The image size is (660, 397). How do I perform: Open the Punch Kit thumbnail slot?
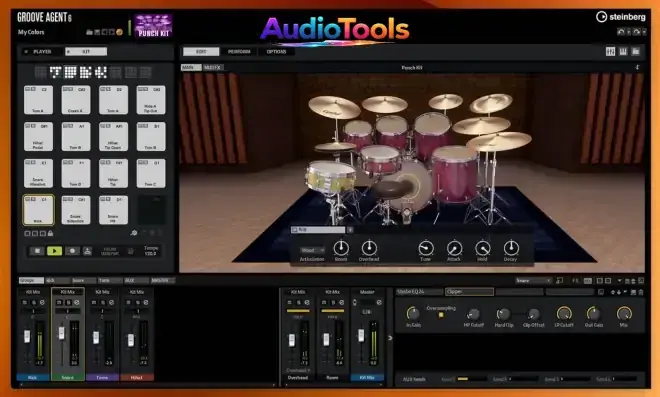tap(153, 27)
